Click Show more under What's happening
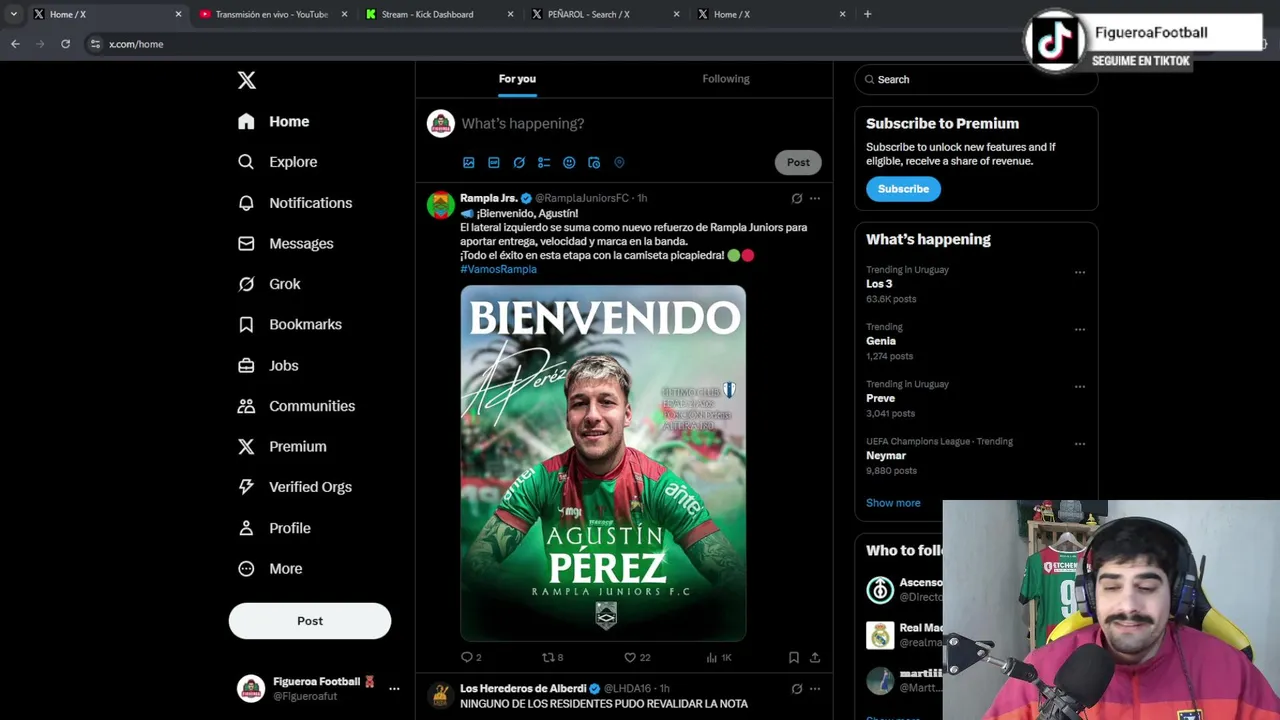Screen dimensions: 1280x720 click(x=893, y=503)
